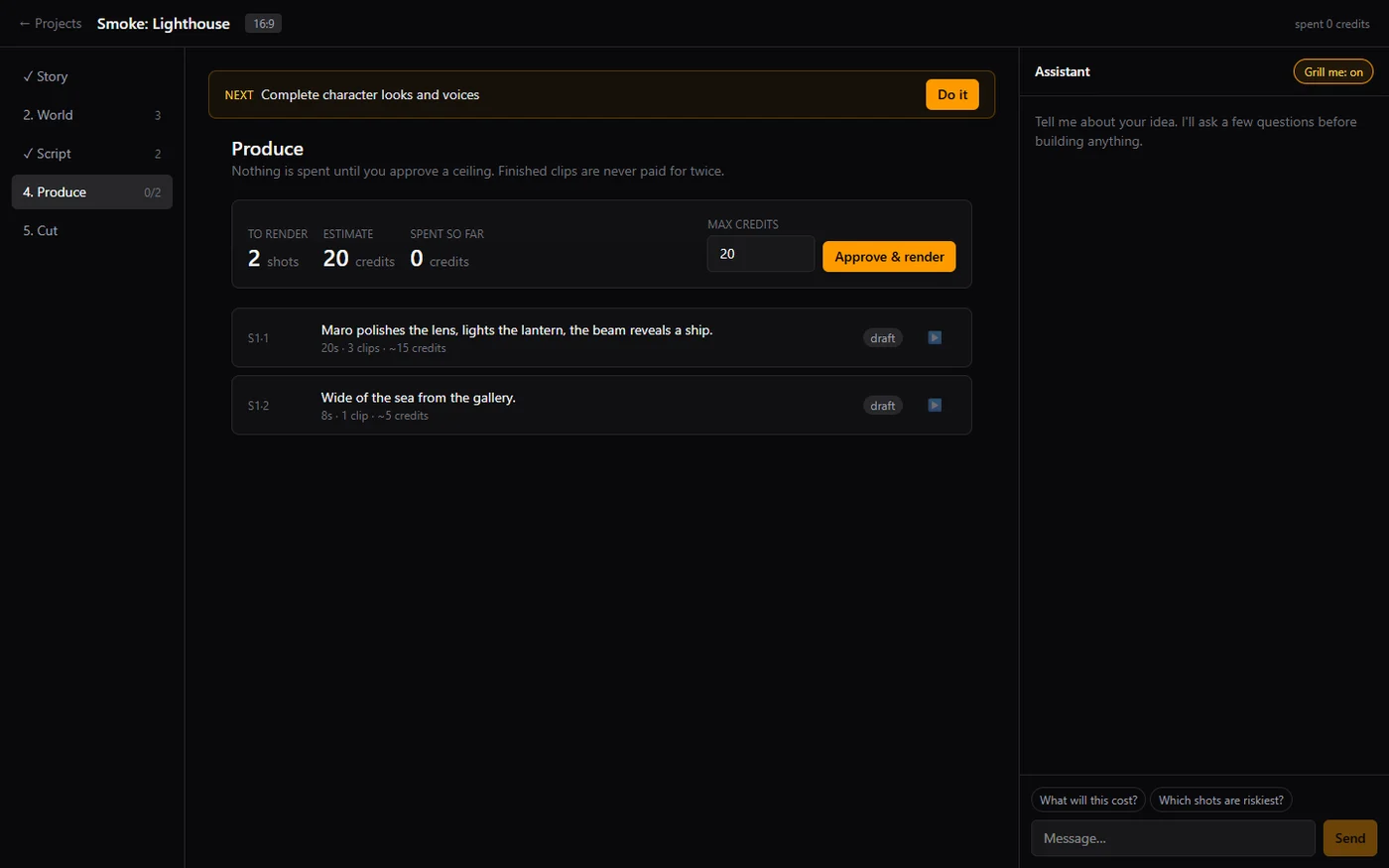
Task: Choose 'Which shots are riskiest?' suggestion
Action: point(1221,801)
